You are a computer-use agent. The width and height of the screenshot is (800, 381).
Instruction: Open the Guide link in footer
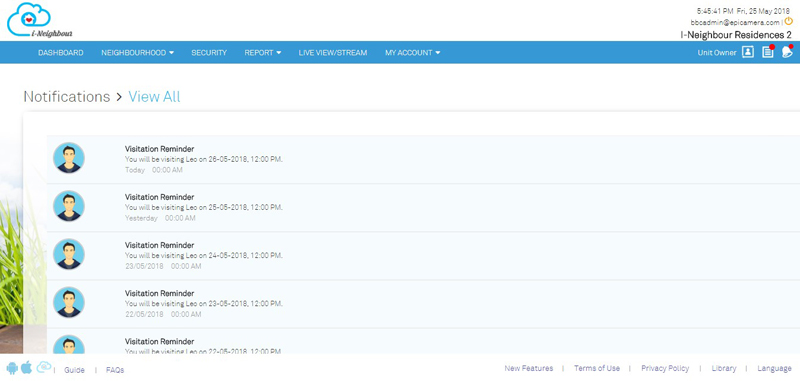coord(74,370)
